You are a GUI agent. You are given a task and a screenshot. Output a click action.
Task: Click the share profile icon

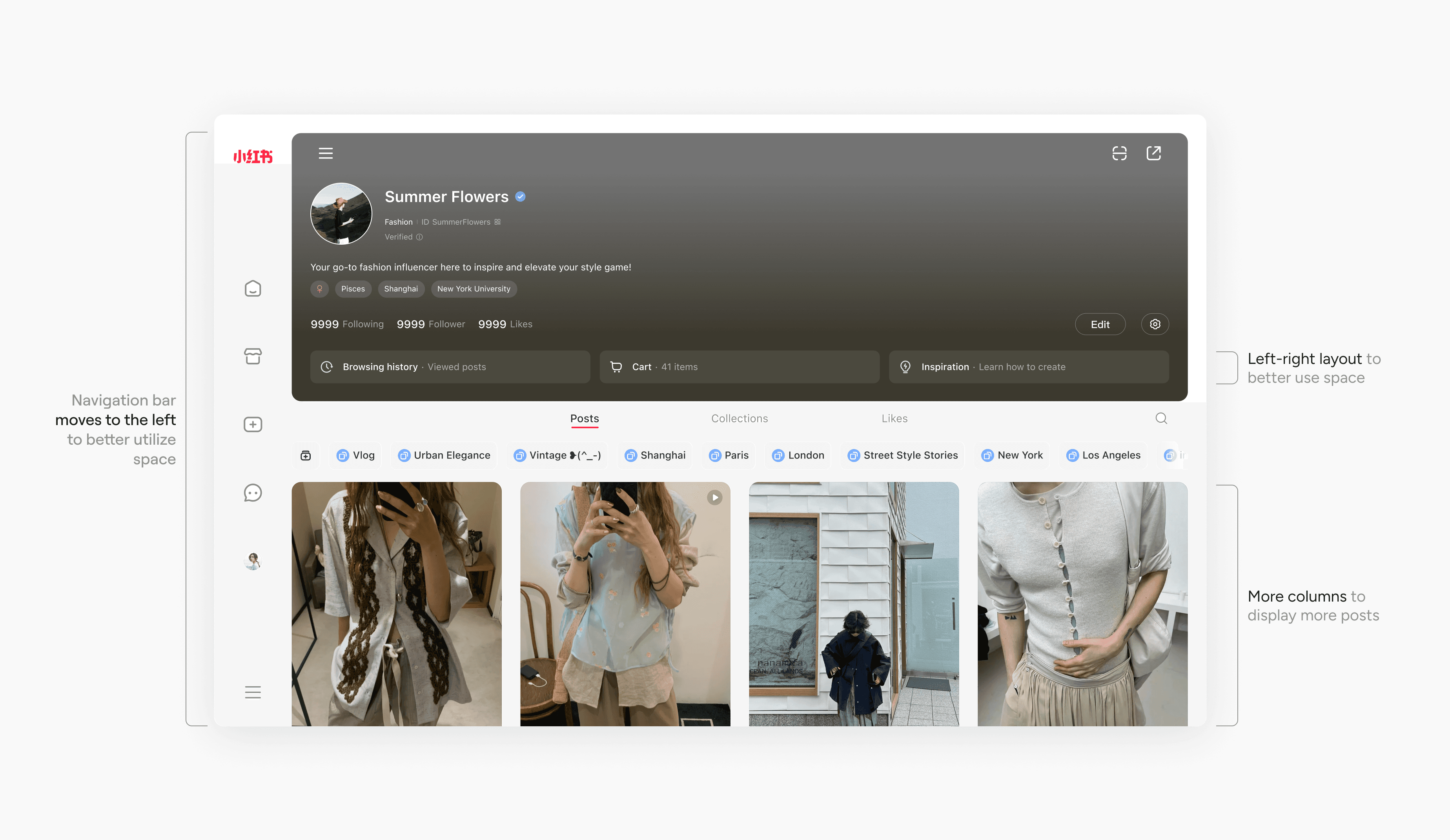(1154, 153)
